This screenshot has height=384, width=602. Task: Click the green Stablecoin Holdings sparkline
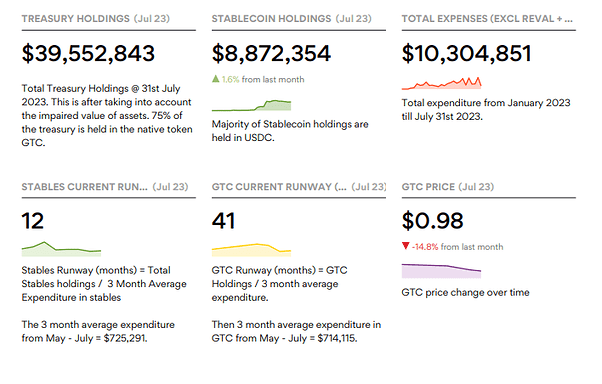251,105
